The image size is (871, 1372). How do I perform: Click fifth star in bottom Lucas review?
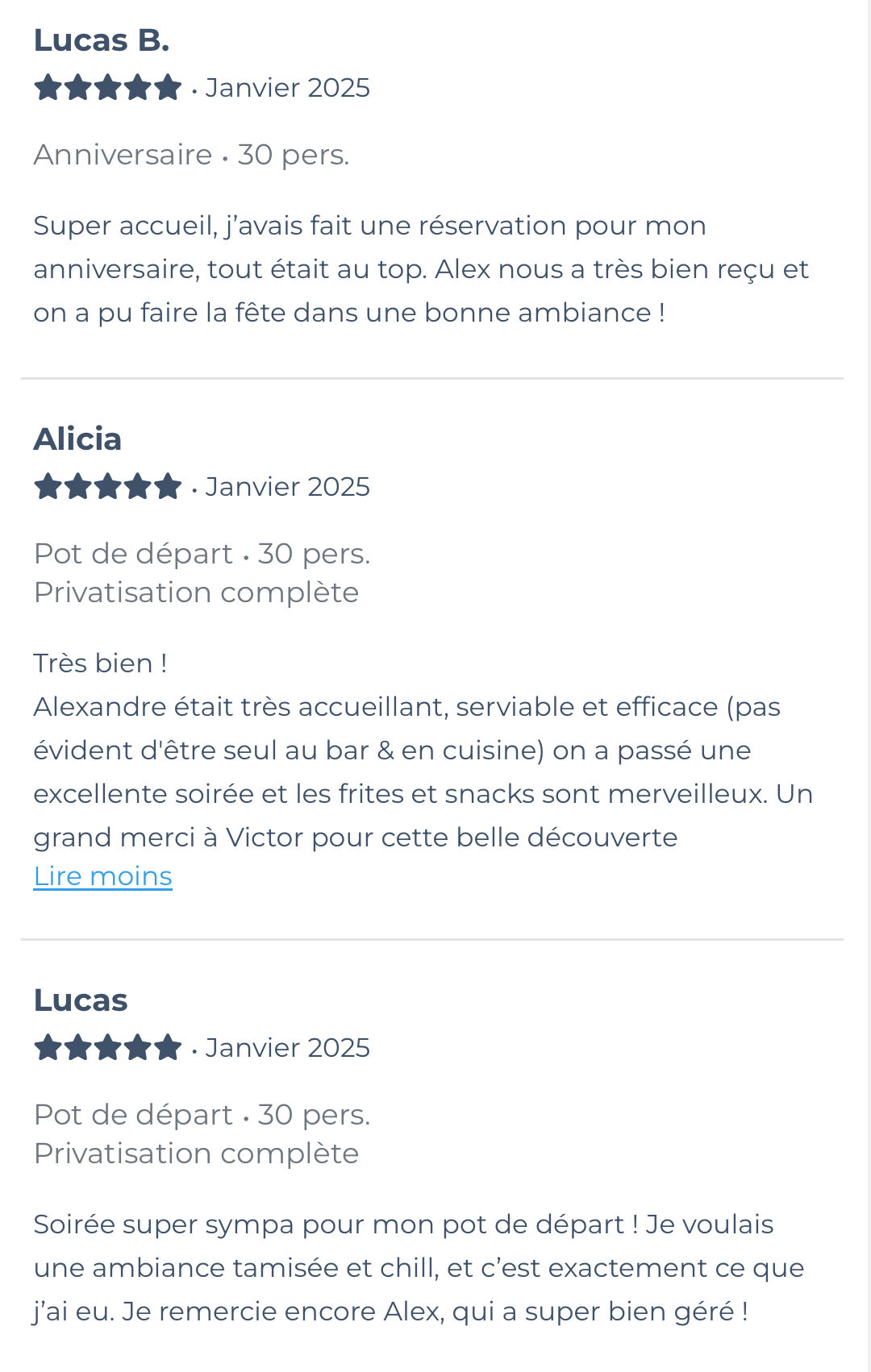point(168,1047)
